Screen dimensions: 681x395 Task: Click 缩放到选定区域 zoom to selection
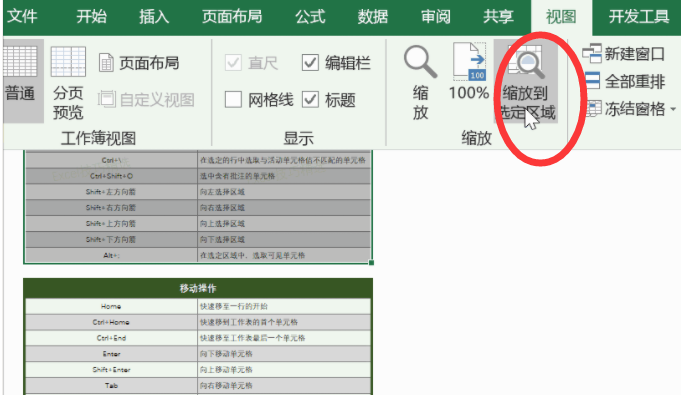point(526,82)
